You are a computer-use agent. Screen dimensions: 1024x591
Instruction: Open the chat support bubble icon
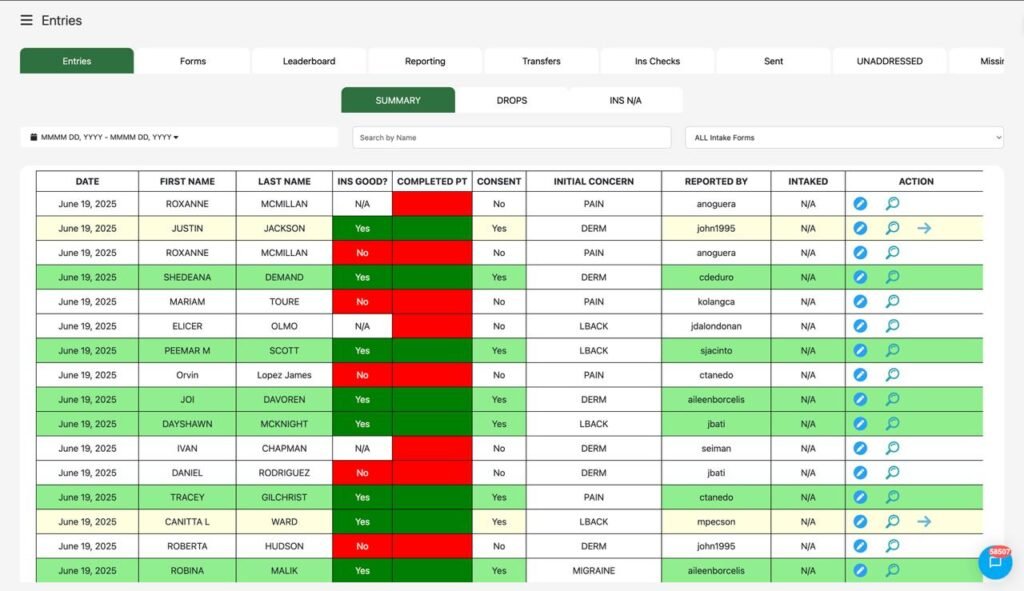[x=995, y=562]
